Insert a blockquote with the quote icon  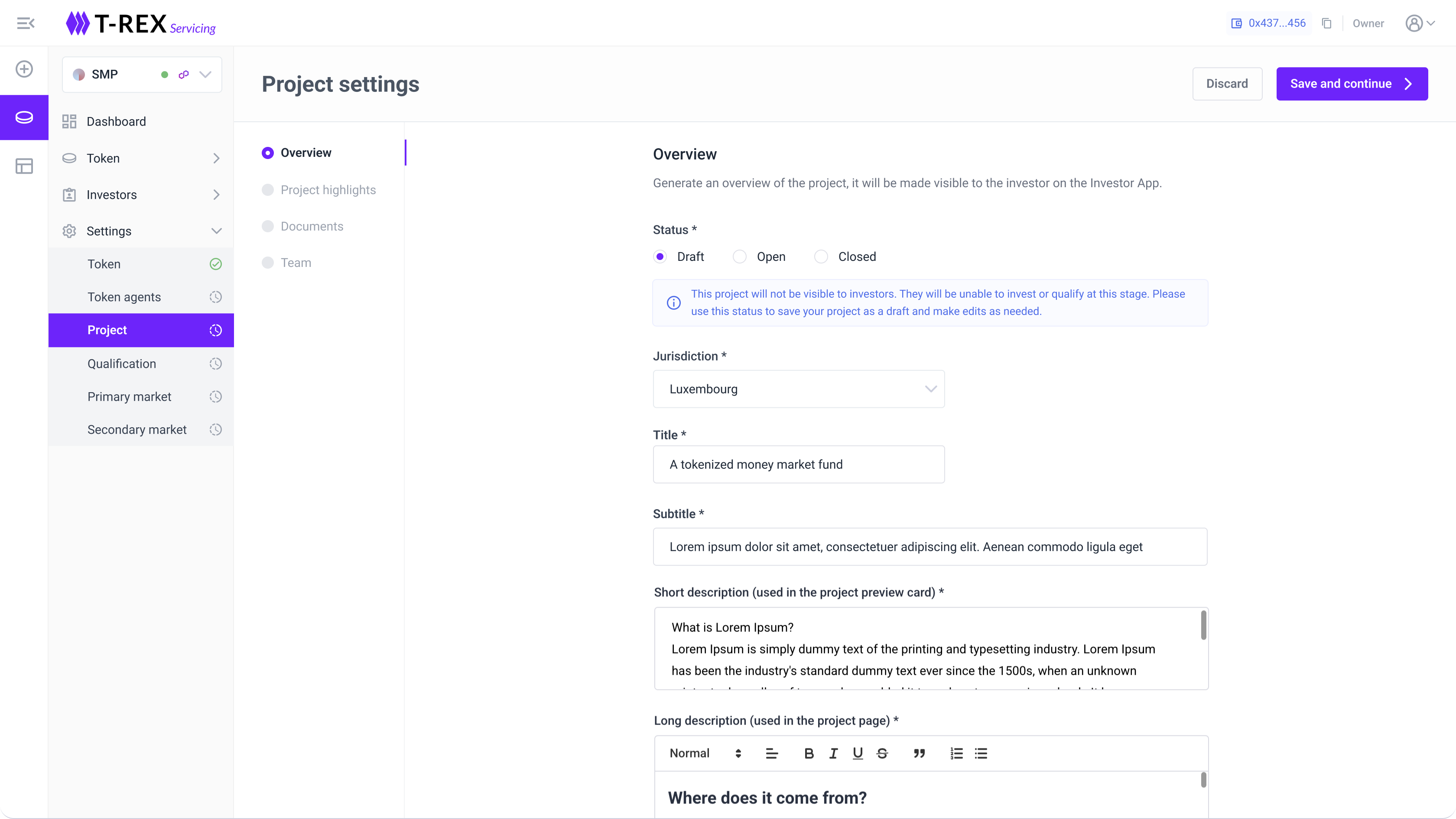(919, 754)
